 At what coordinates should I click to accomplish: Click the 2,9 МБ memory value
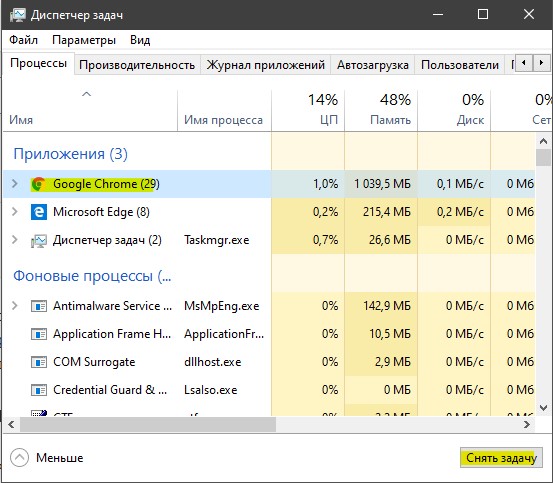coord(393,362)
